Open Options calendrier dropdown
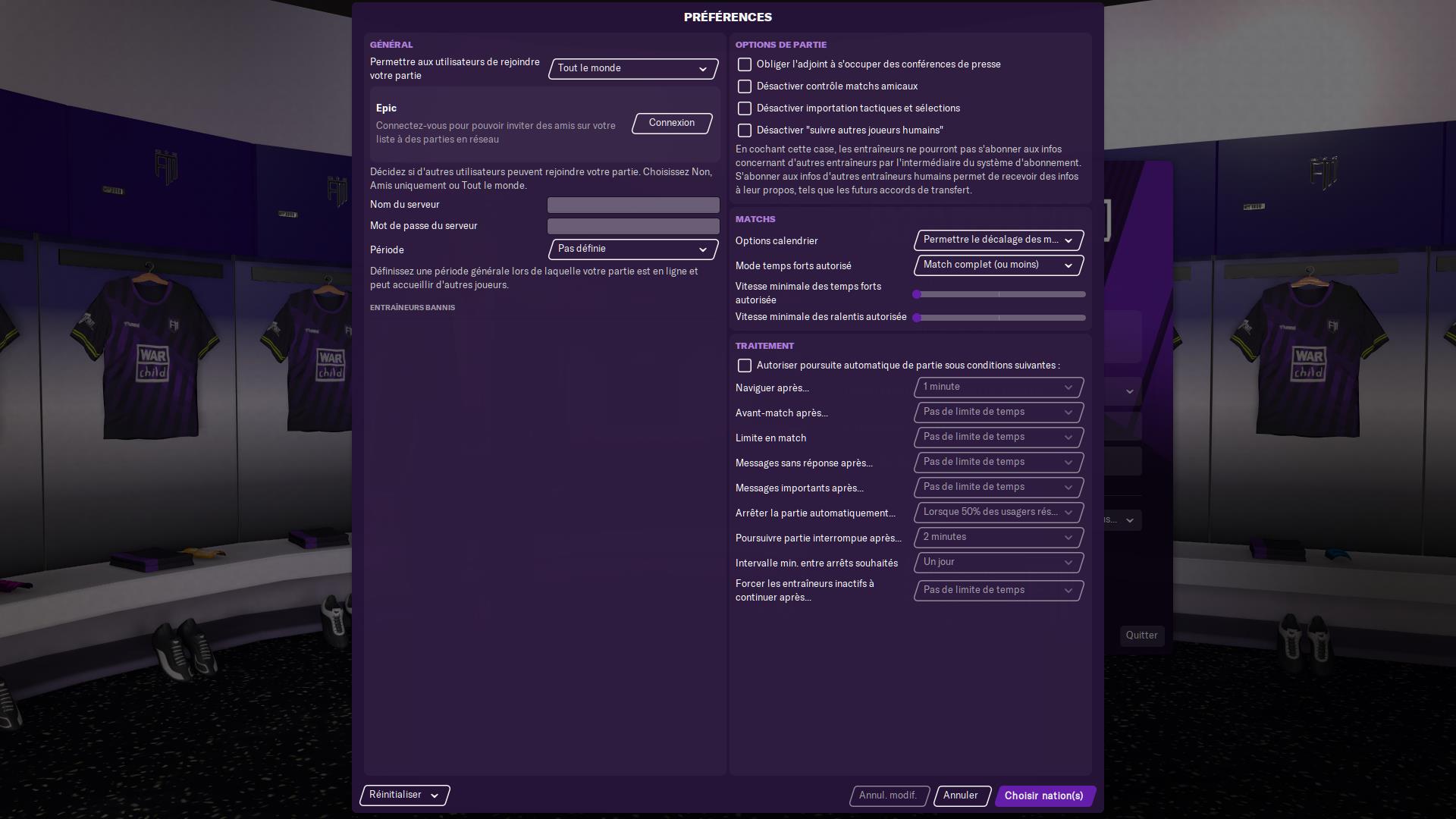Screen dimensions: 1456x819 [x=998, y=240]
